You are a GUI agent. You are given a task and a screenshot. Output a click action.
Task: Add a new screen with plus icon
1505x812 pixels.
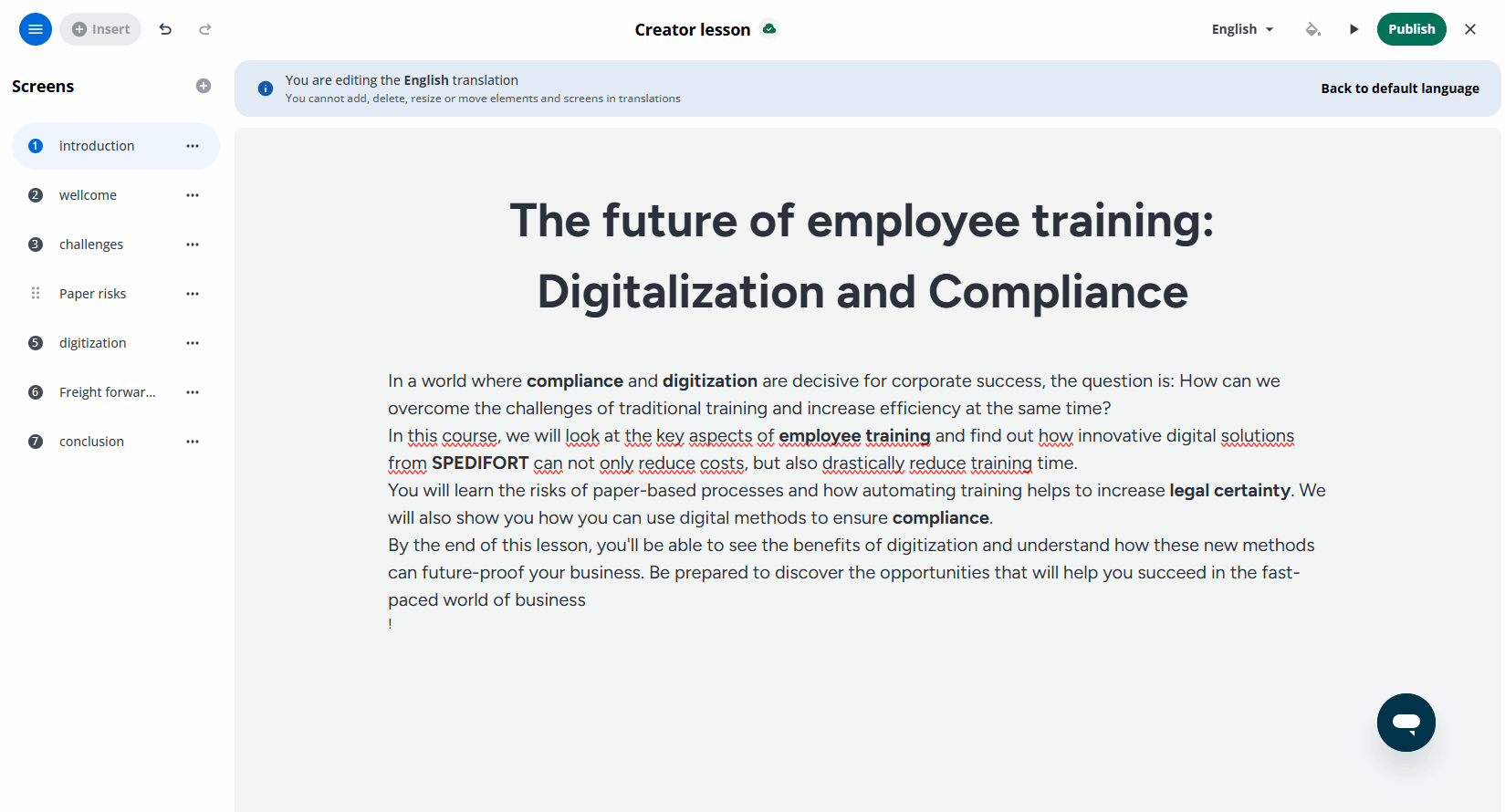pyautogui.click(x=204, y=86)
